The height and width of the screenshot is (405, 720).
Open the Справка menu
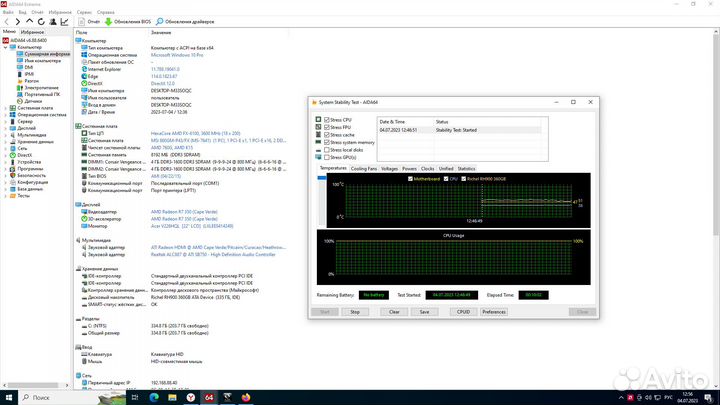pyautogui.click(x=106, y=12)
